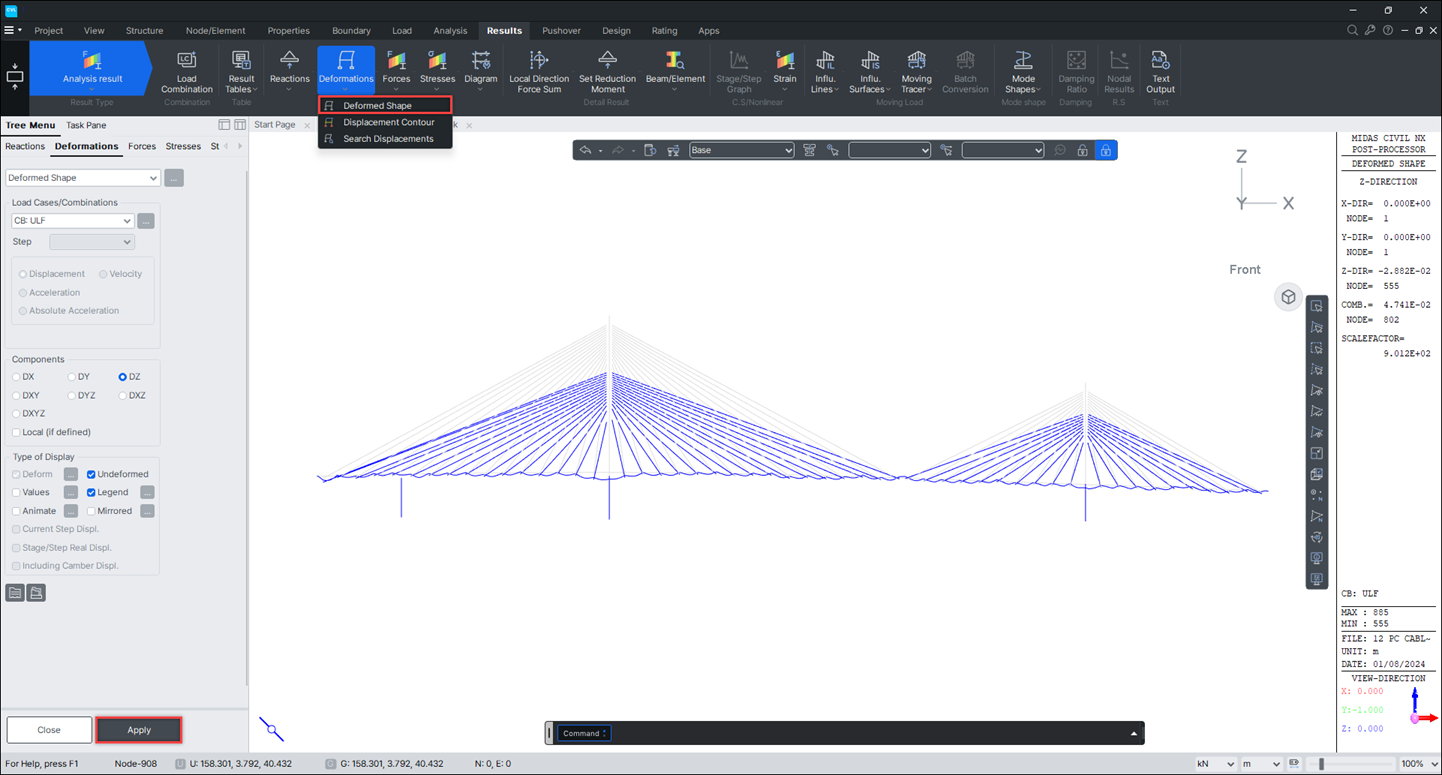The image size is (1442, 775).
Task: Uncheck the Undeformed checkbox
Action: coord(91,474)
